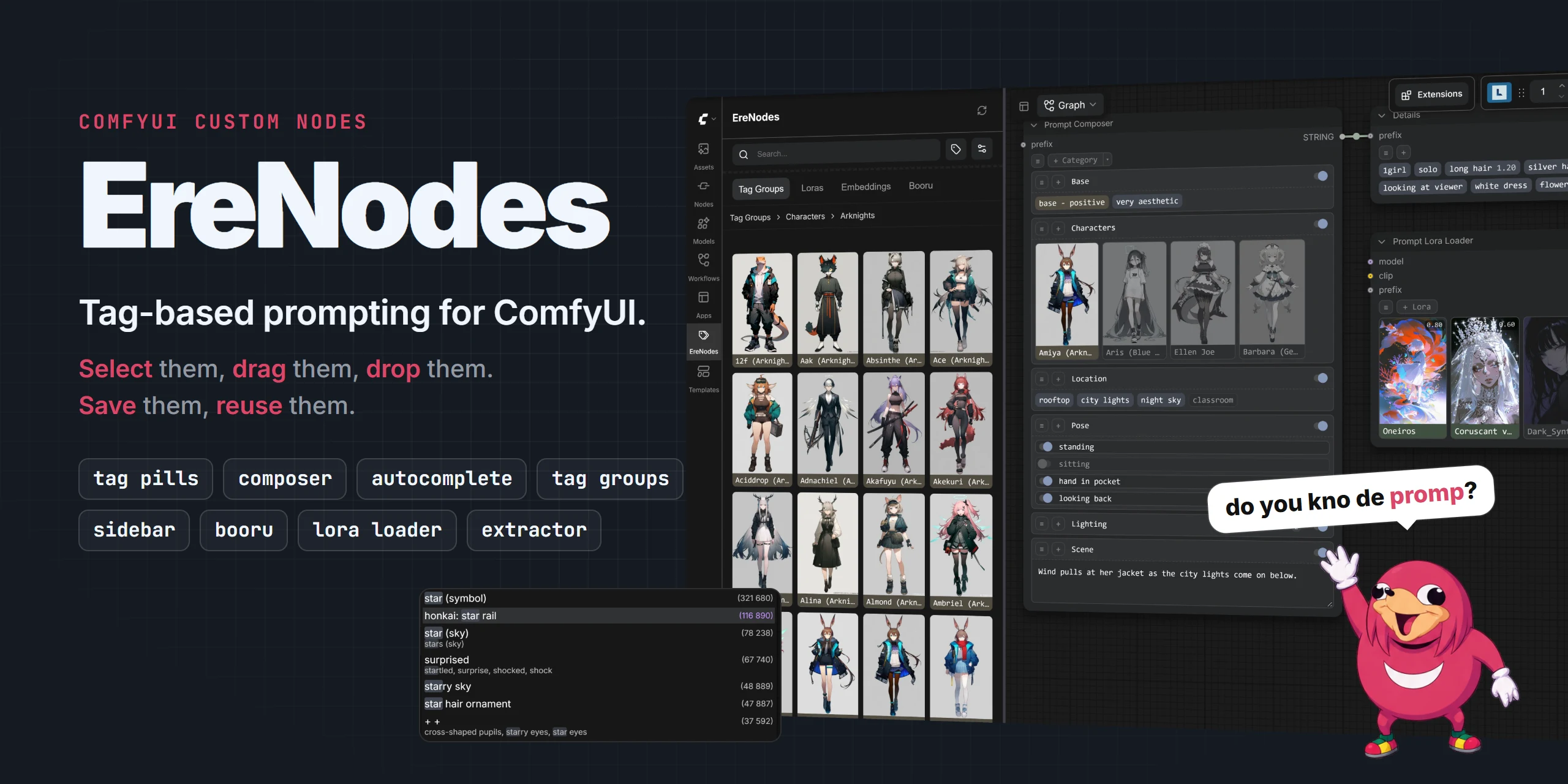Click the Extensions button
The width and height of the screenshot is (1568, 784).
(x=1431, y=94)
